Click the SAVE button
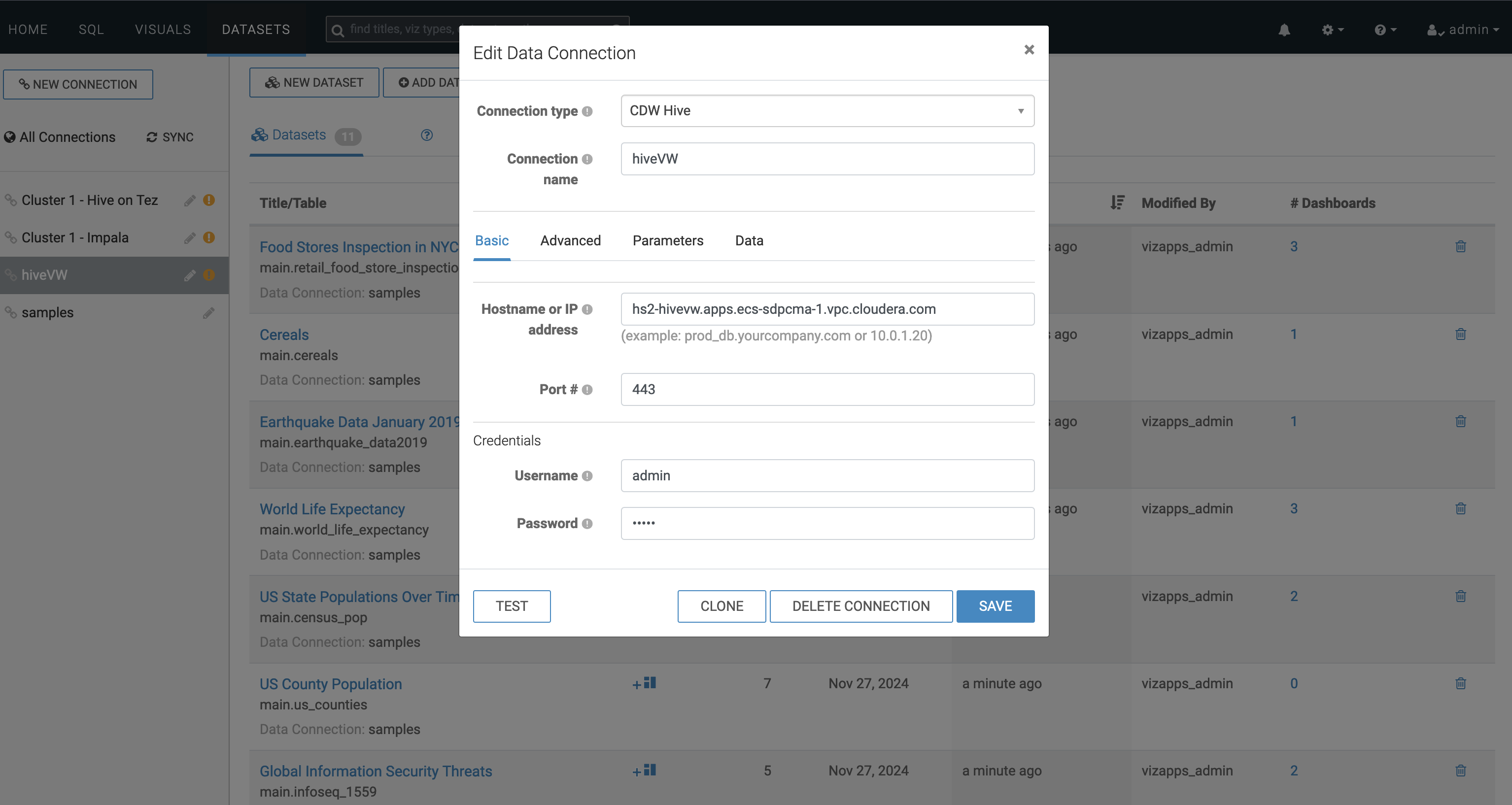 click(x=995, y=606)
